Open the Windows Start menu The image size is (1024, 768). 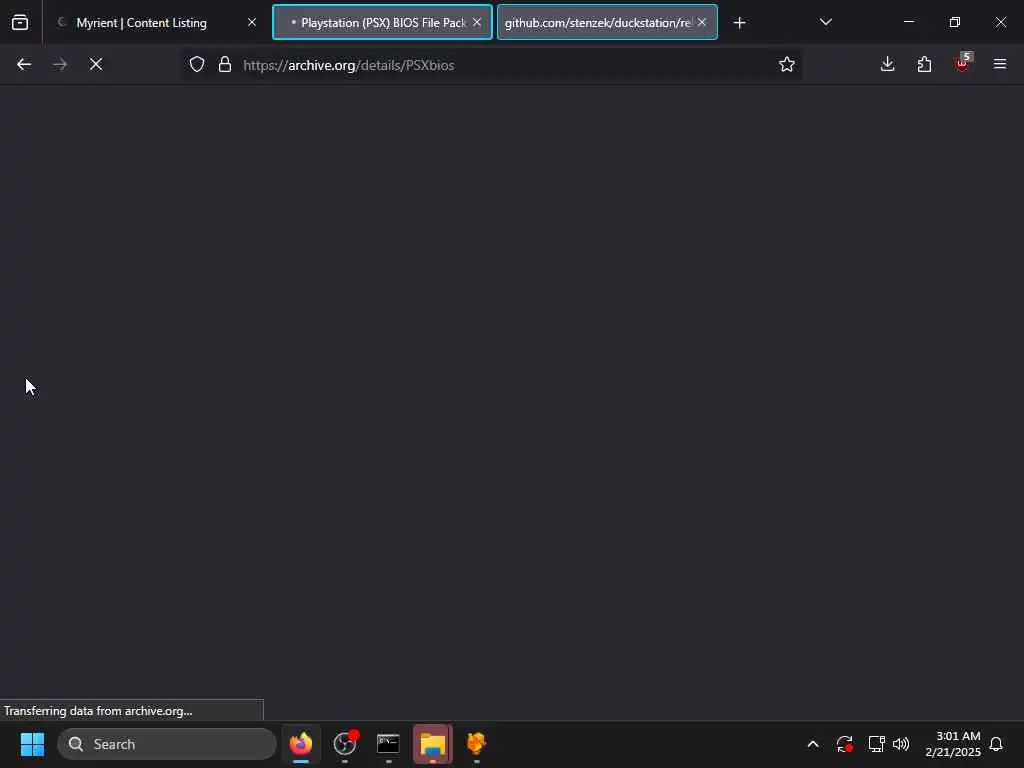click(32, 744)
